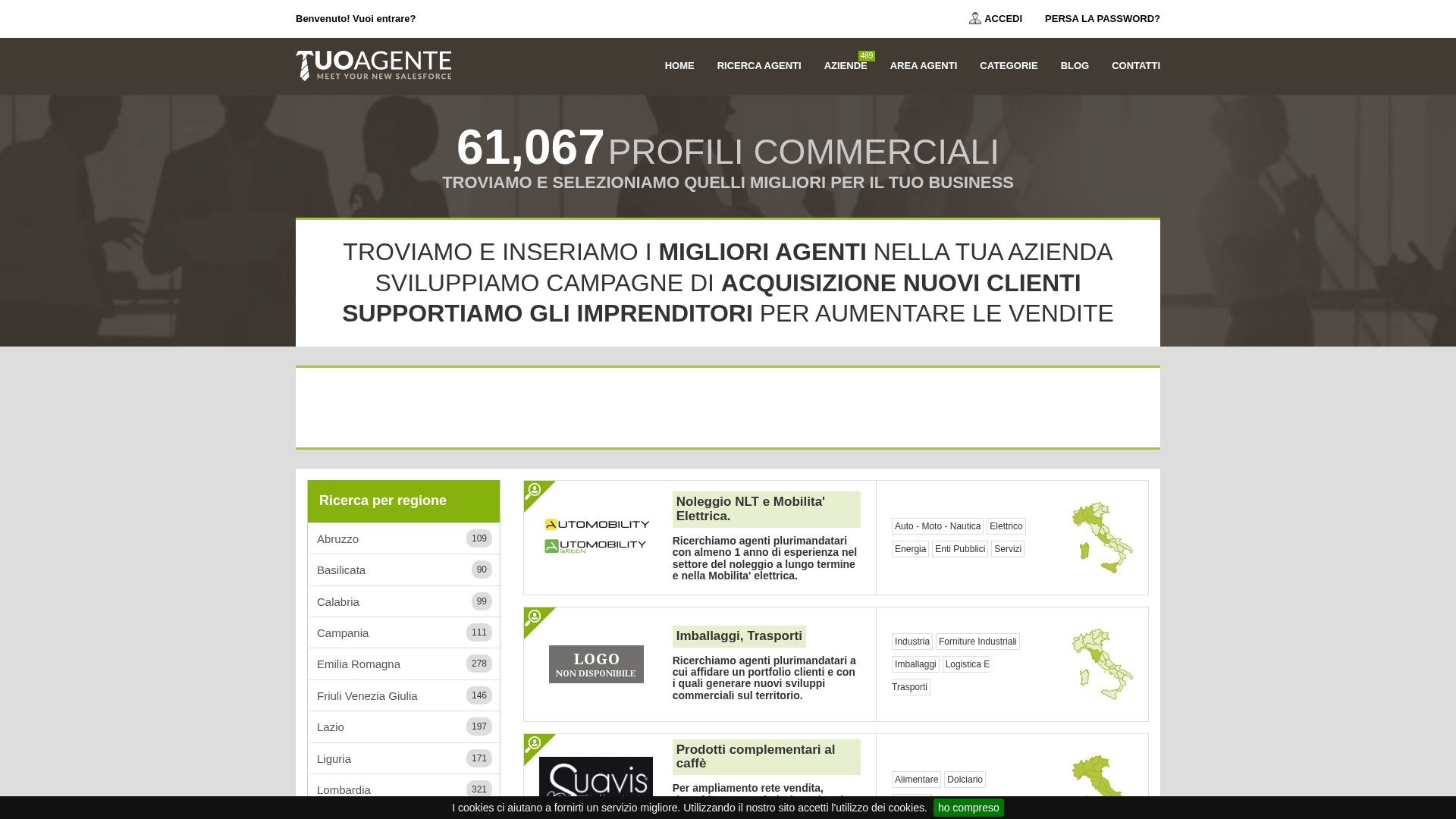This screenshot has height=819, width=1456.
Task: Click the 'Elettrico' category tag
Action: click(x=1006, y=526)
